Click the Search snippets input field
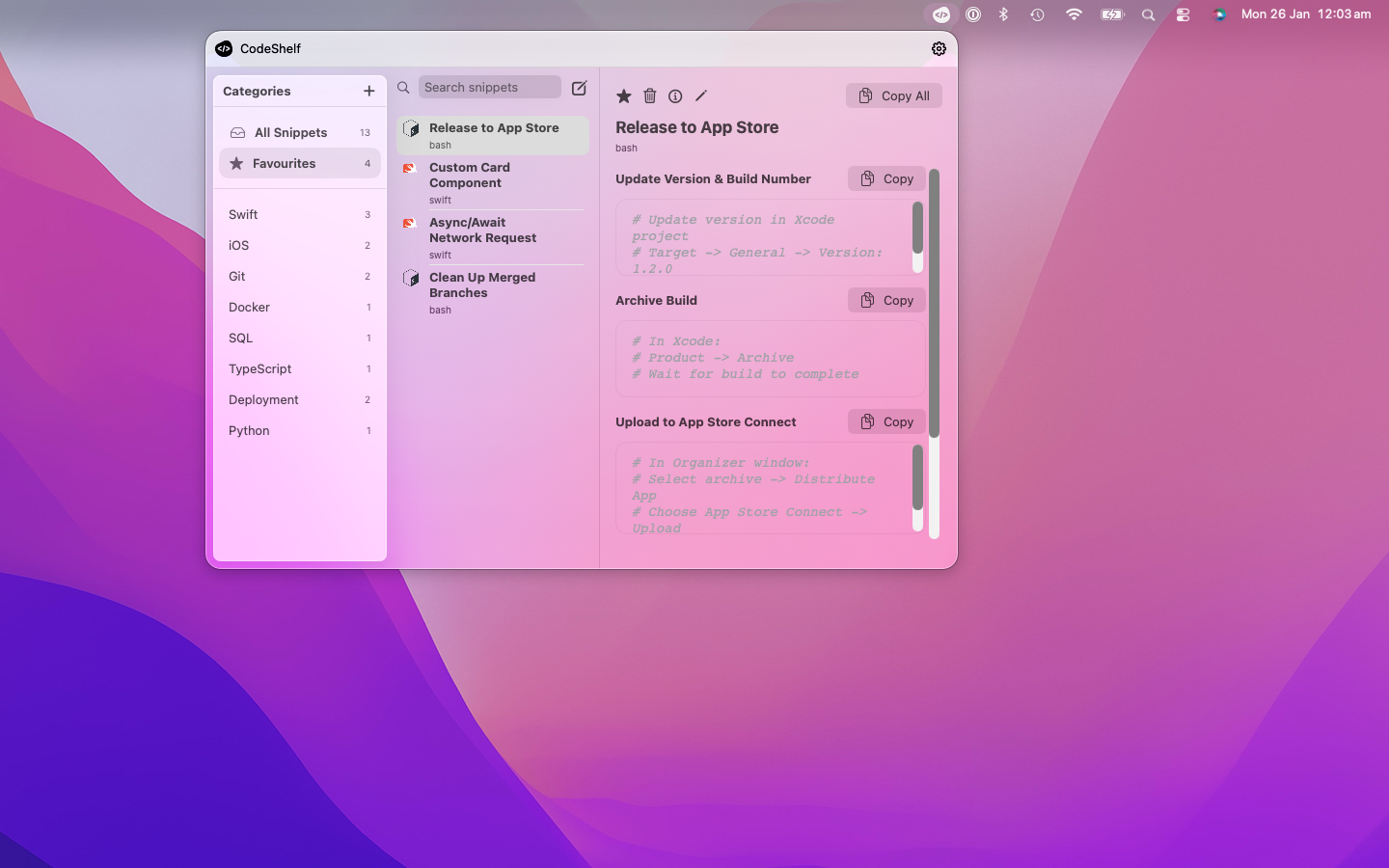1389x868 pixels. (x=489, y=87)
